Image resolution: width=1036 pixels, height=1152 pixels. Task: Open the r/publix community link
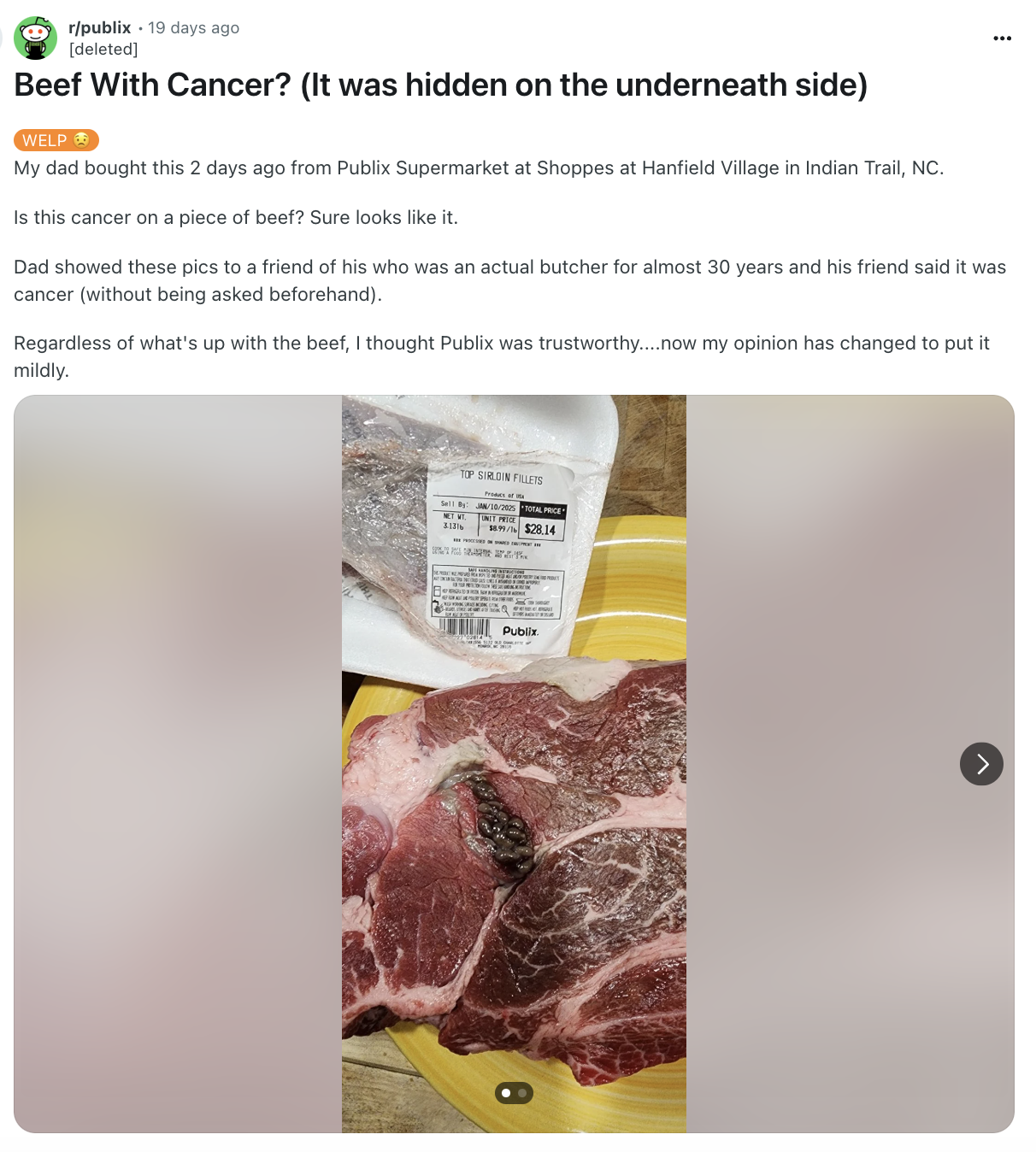(x=99, y=27)
